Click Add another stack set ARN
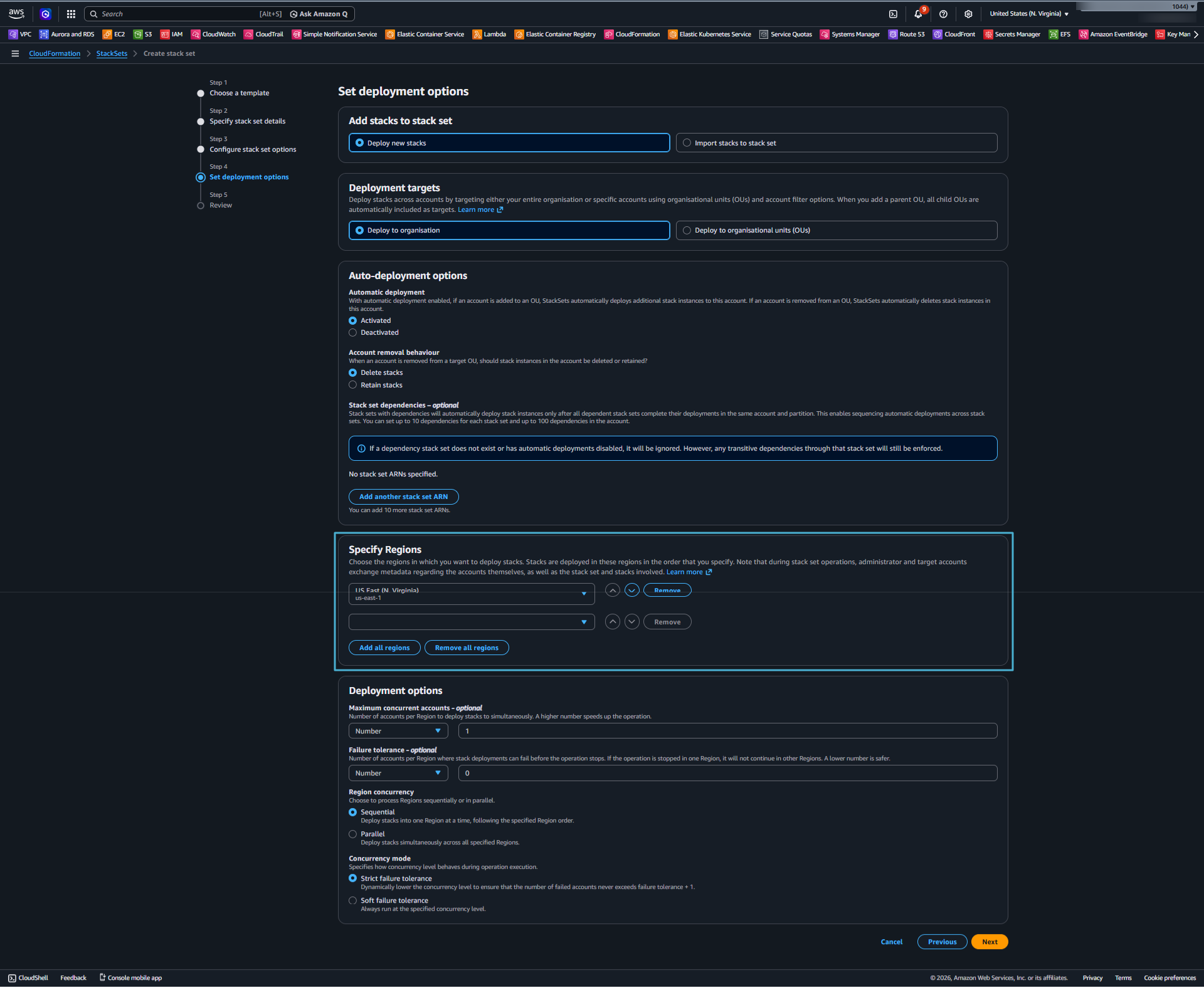Screen dimensions: 1204x988 click(x=403, y=497)
